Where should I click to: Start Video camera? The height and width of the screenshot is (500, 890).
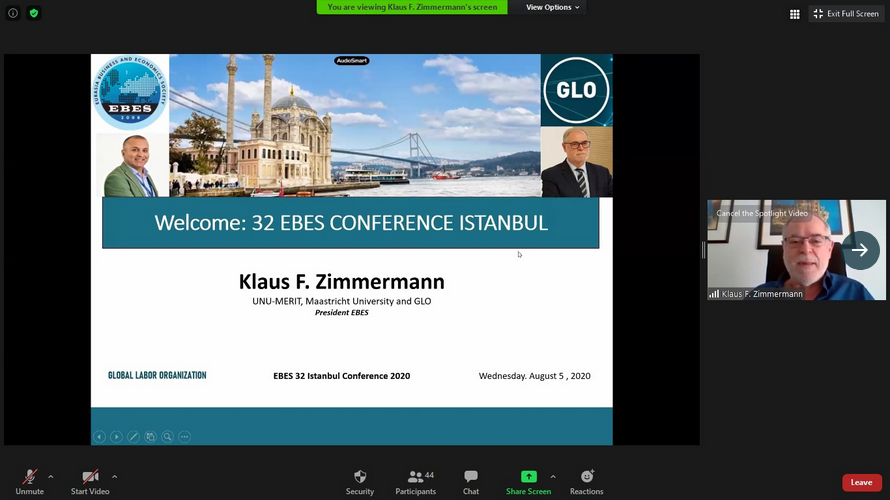pyautogui.click(x=90, y=482)
